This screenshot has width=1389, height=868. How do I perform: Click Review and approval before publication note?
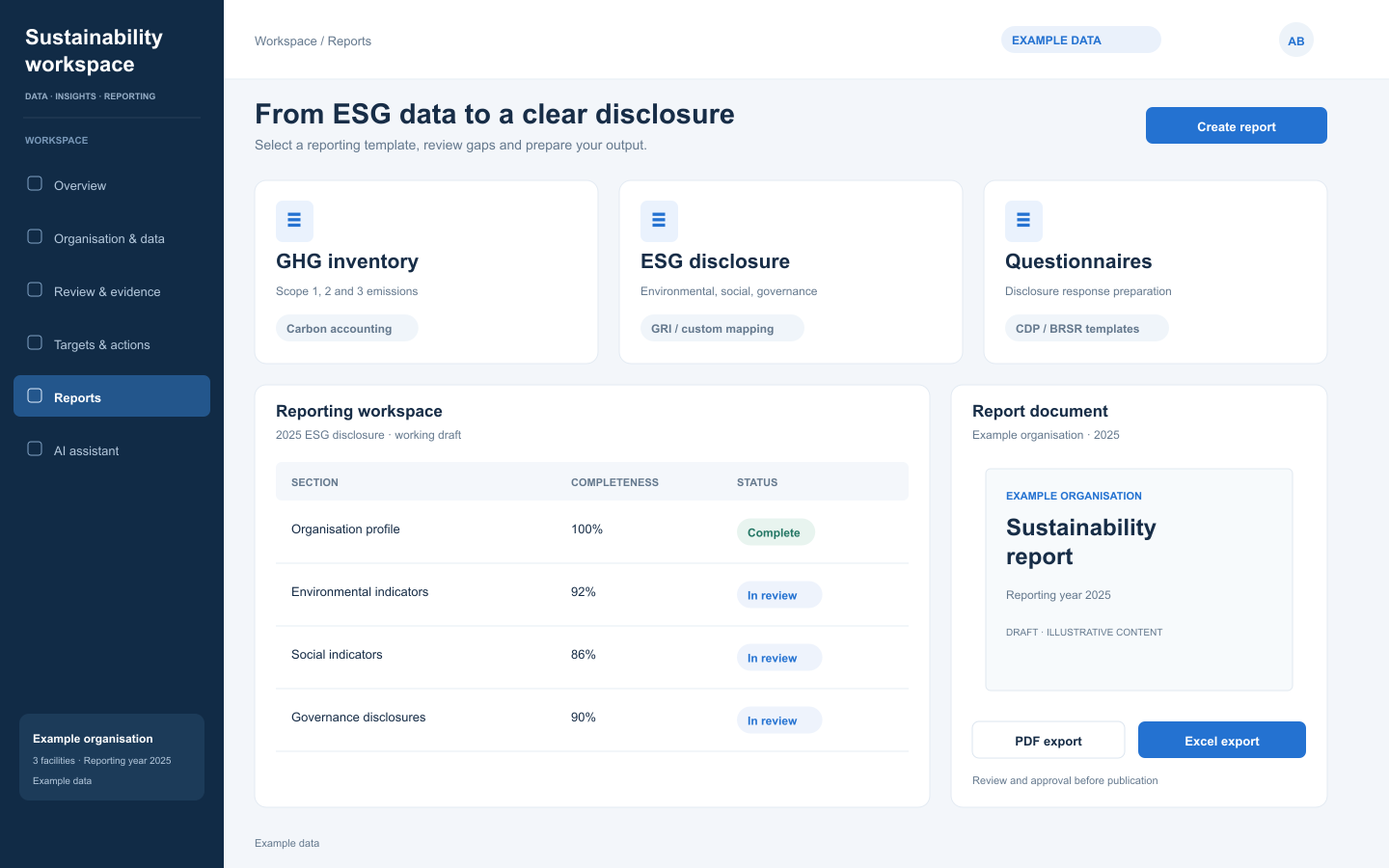click(1065, 781)
